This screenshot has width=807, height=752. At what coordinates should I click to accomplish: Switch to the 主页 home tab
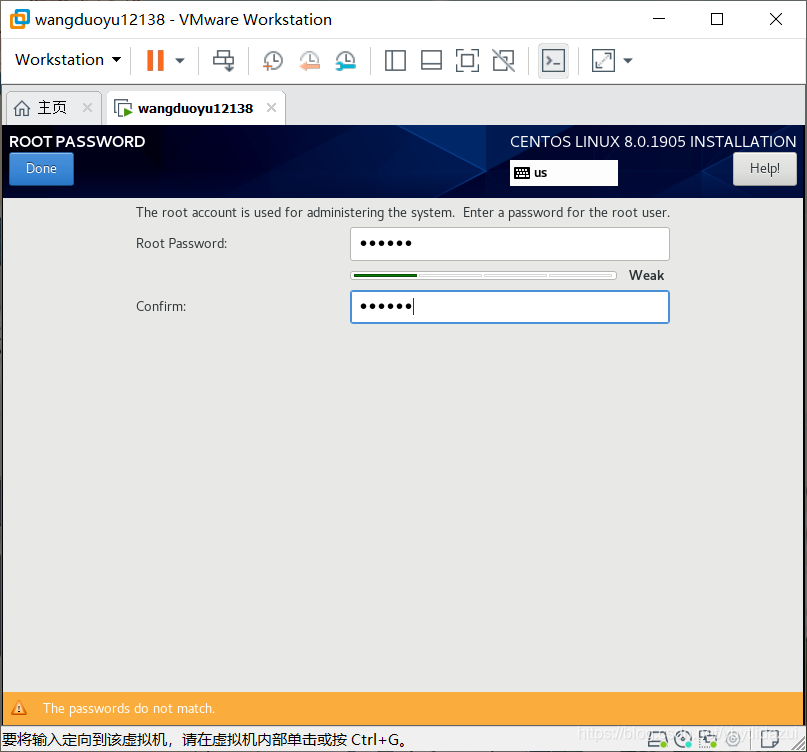coord(53,108)
